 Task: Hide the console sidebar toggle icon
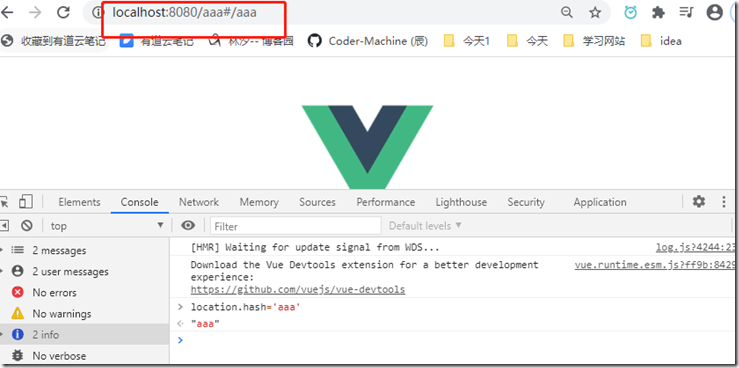pos(4,226)
